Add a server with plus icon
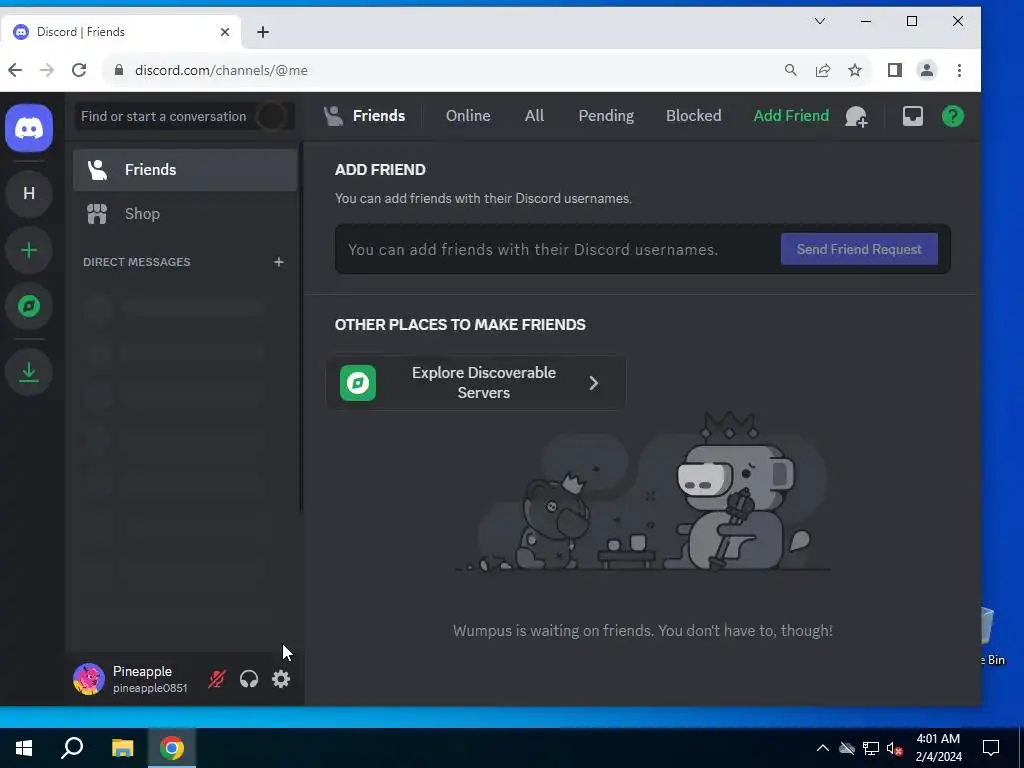Image resolution: width=1024 pixels, height=768 pixels. tap(29, 250)
